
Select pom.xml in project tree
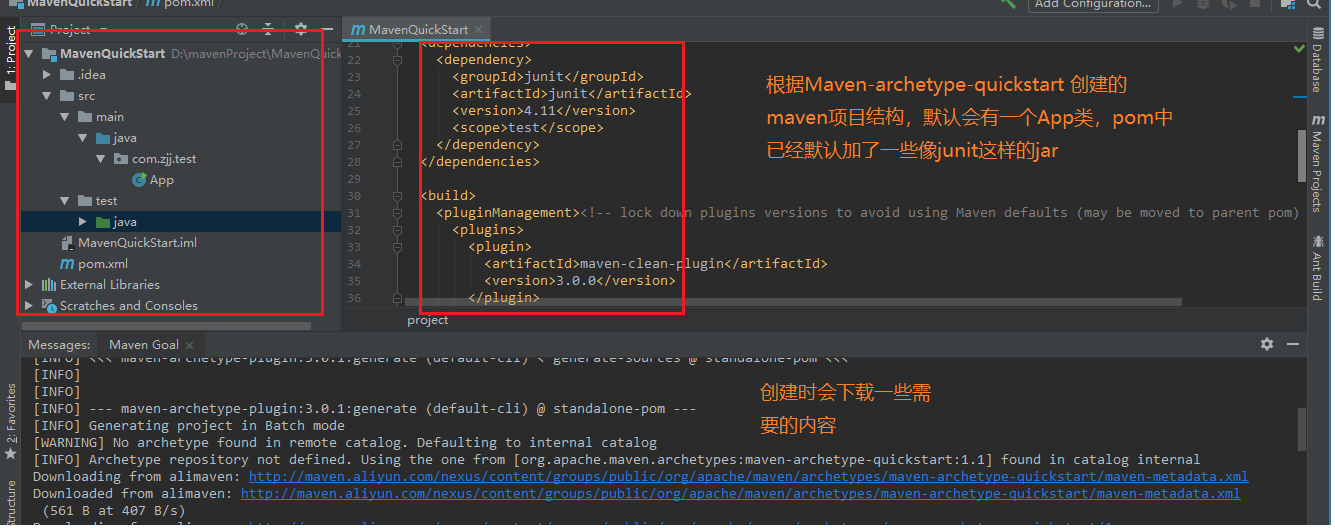(103, 264)
